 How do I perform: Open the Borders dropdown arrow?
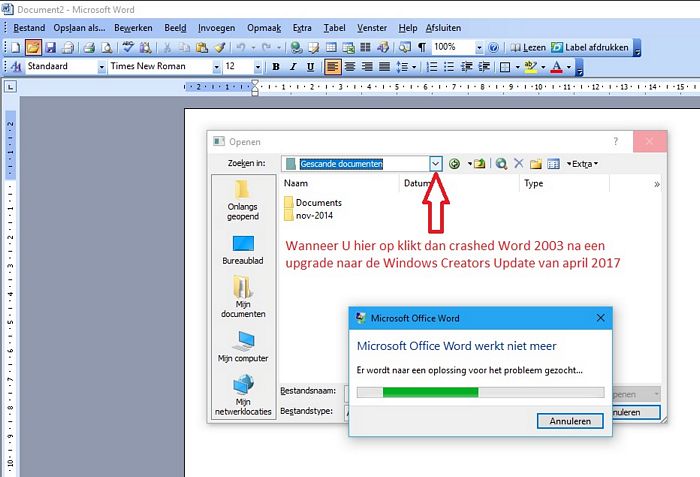[x=517, y=67]
